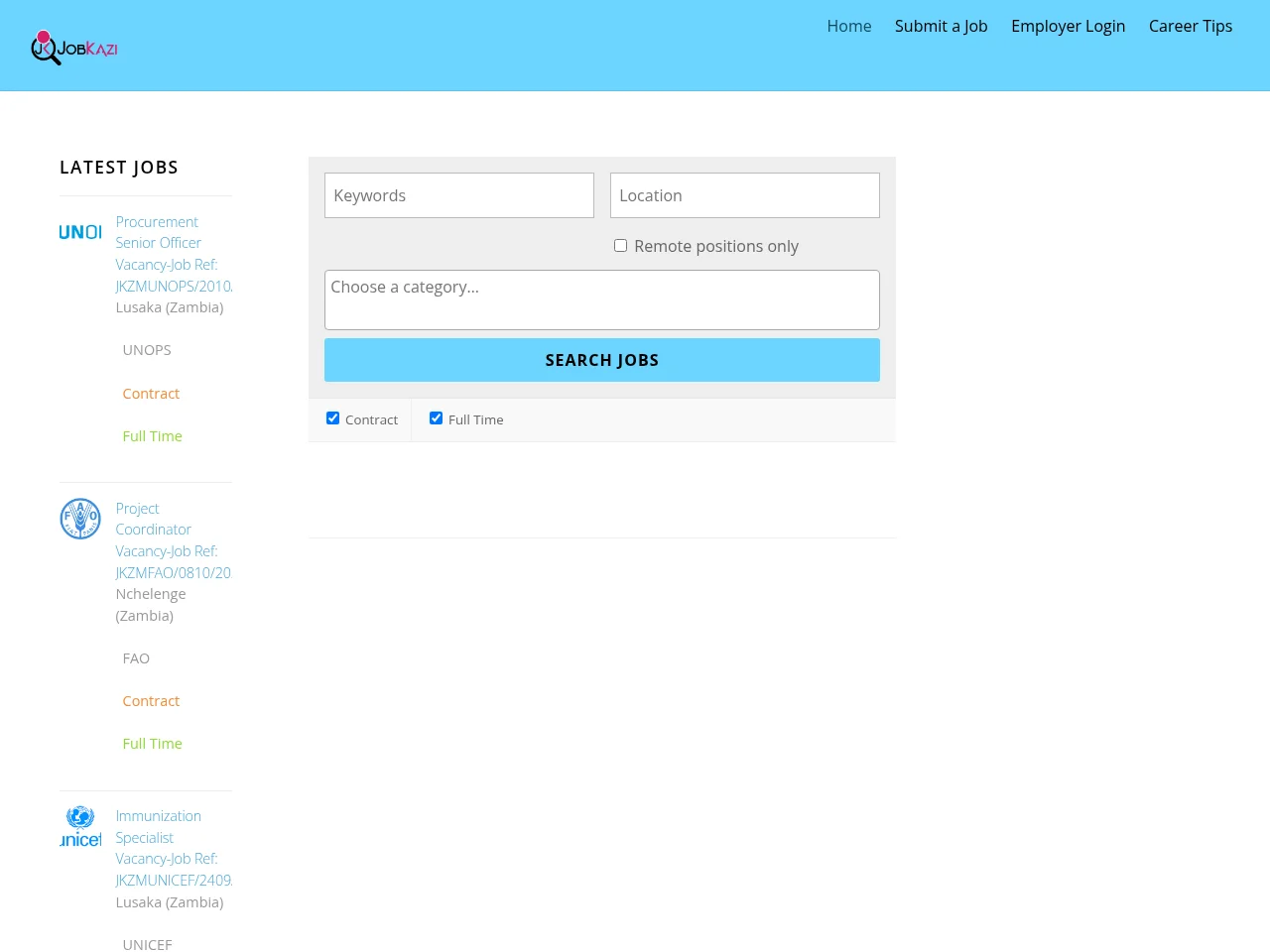The height and width of the screenshot is (952, 1270).
Task: Open Submit a Job page
Action: click(x=942, y=26)
